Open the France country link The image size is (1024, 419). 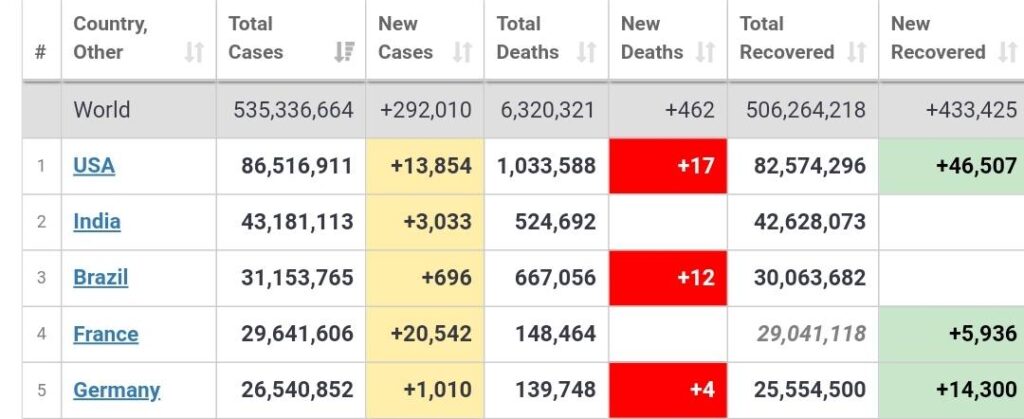105,334
